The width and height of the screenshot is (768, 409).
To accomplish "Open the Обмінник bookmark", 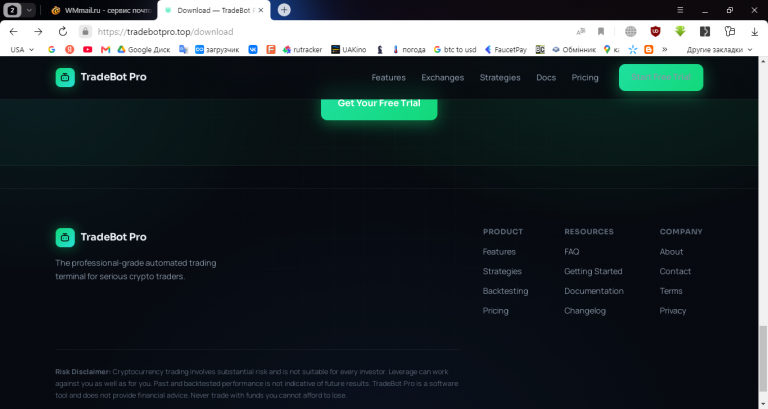I will [x=574, y=49].
